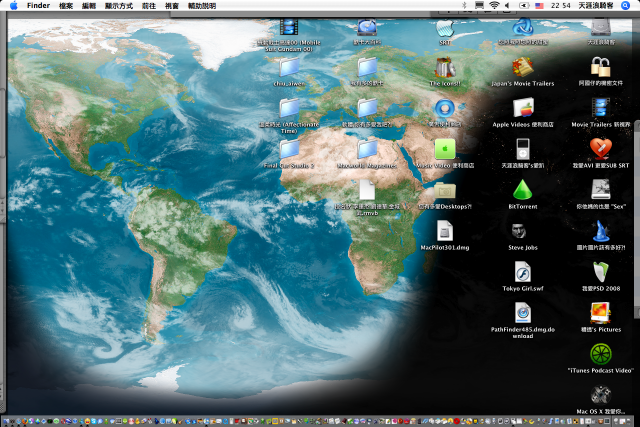Image resolution: width=640 pixels, height=427 pixels.
Task: Select the green Music Video icon
Action: pyautogui.click(x=445, y=149)
